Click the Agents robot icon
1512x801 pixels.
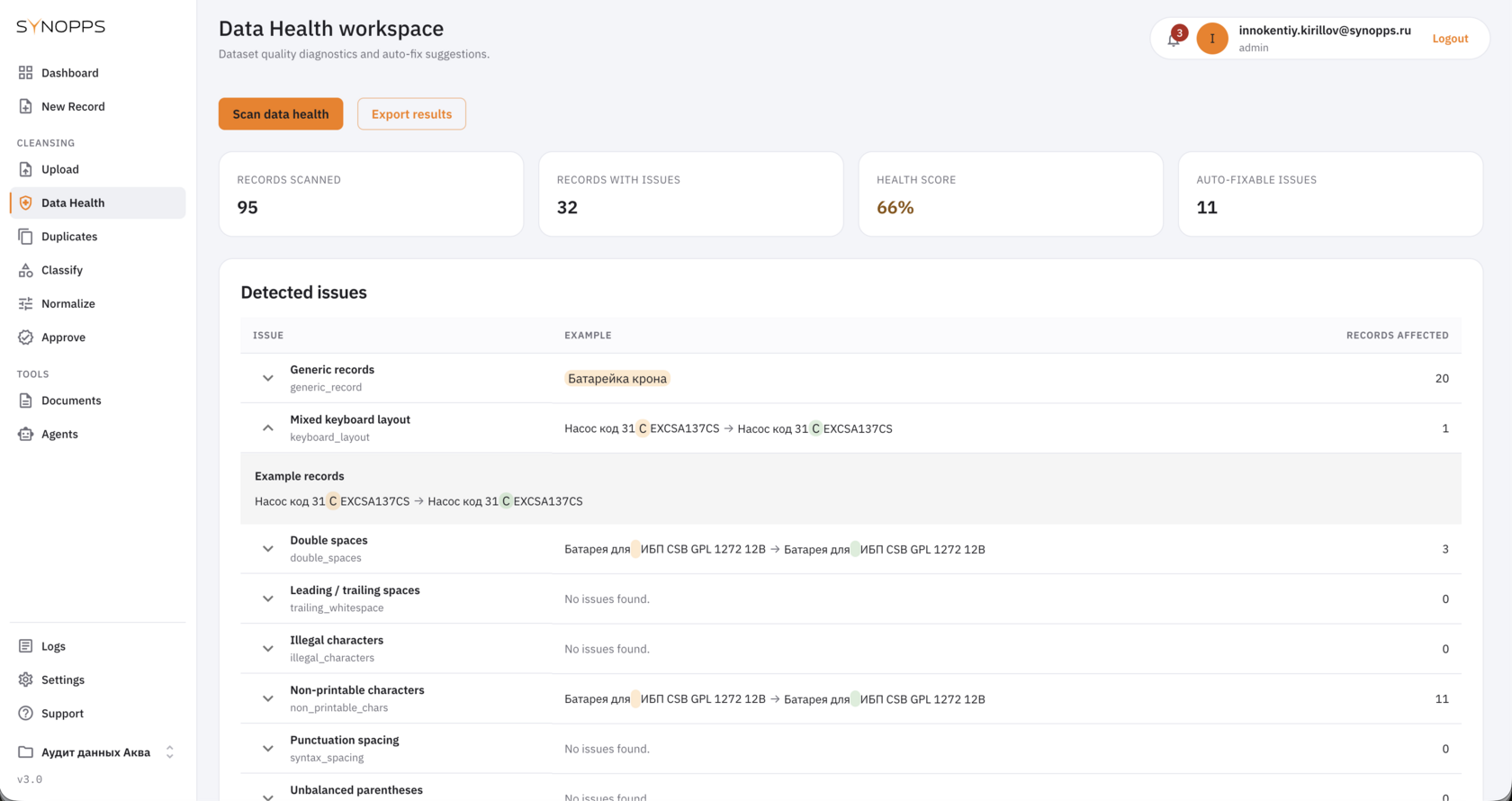point(25,434)
